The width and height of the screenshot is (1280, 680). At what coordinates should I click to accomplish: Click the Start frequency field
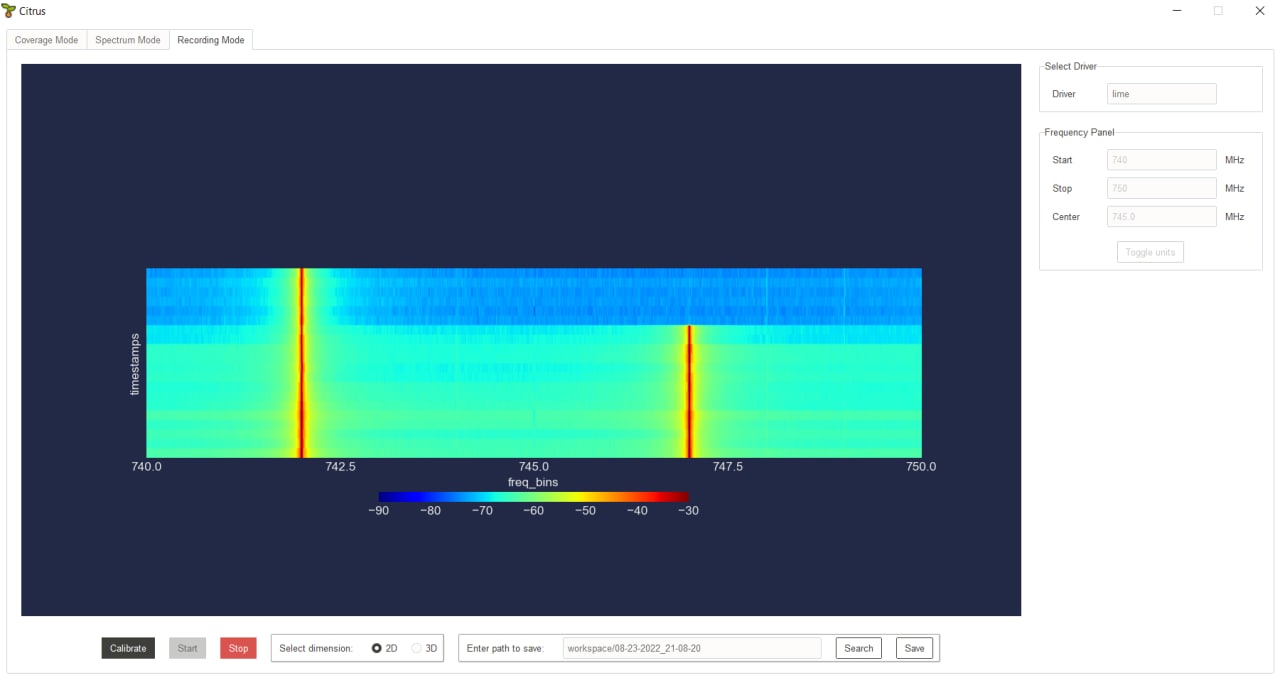click(1162, 160)
